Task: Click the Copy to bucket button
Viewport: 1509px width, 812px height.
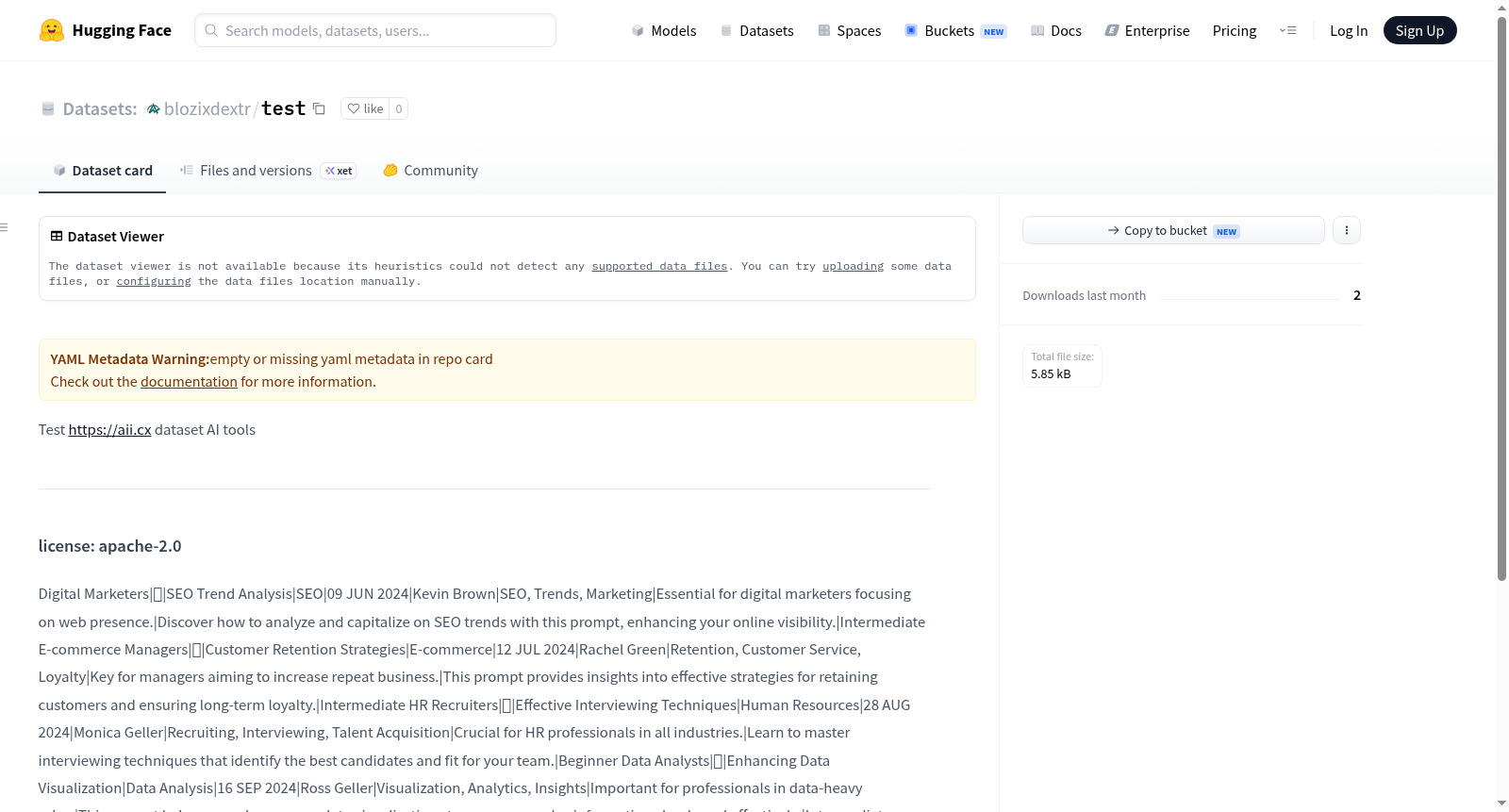Action: coord(1173,230)
